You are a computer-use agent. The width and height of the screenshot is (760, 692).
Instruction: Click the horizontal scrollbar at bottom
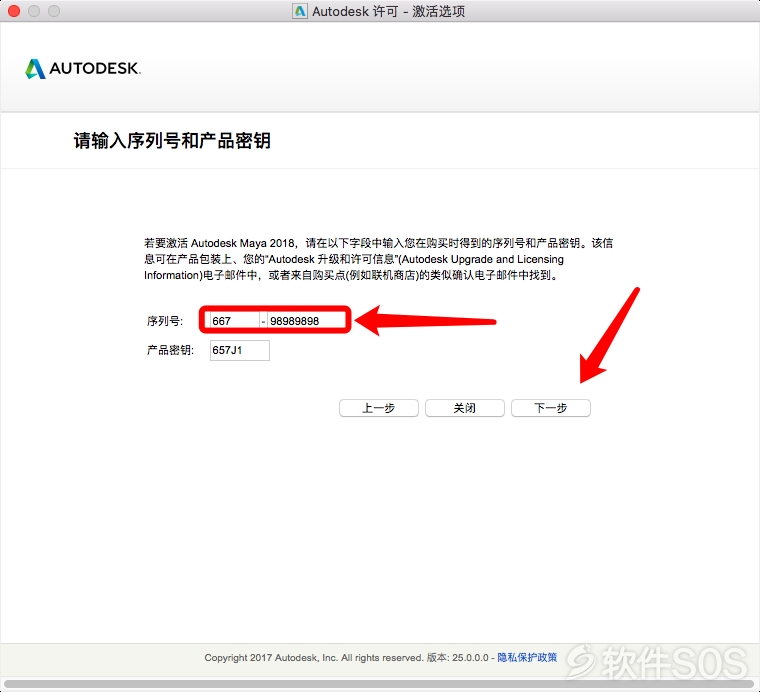pos(380,684)
